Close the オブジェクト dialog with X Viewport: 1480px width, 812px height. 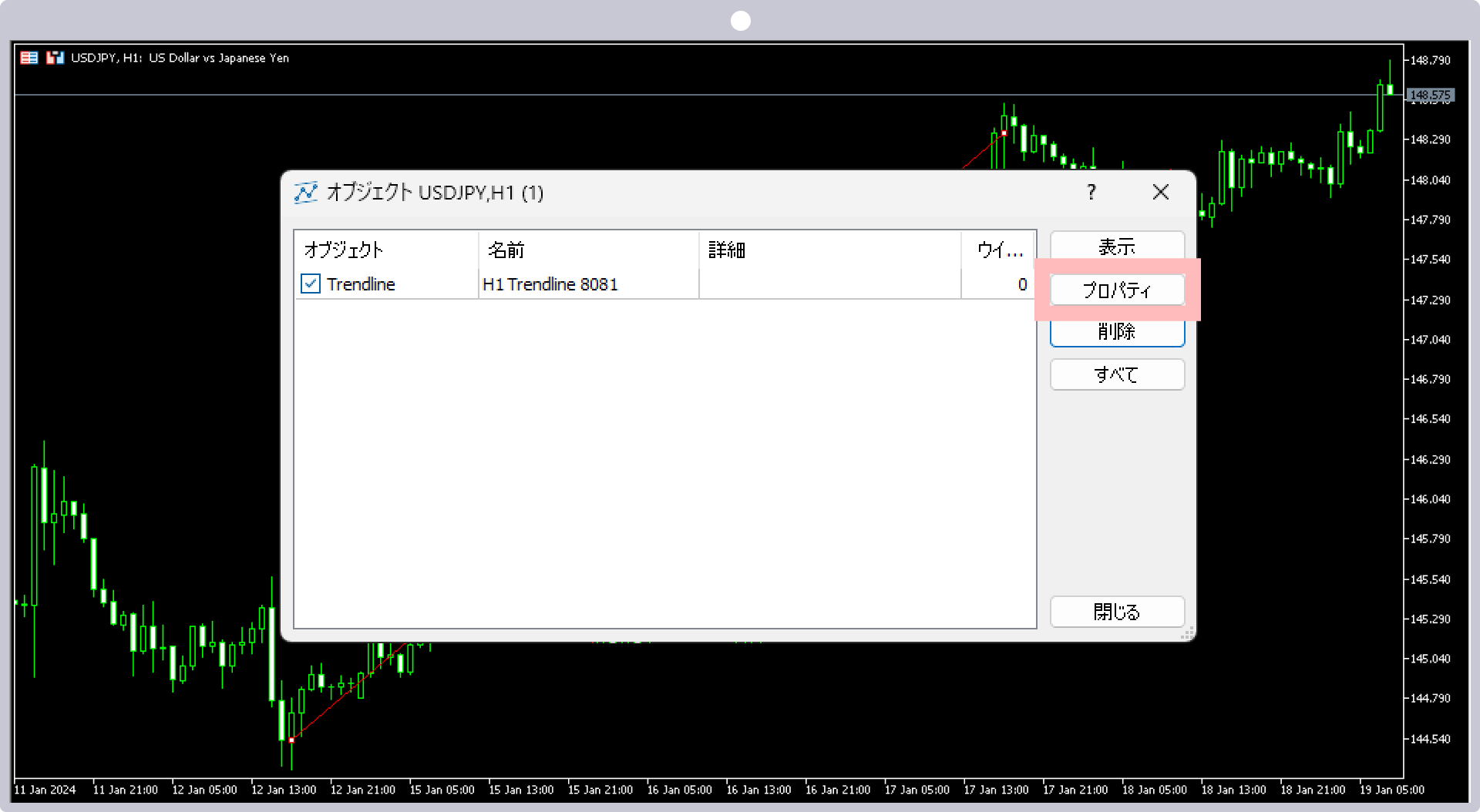tap(1161, 193)
